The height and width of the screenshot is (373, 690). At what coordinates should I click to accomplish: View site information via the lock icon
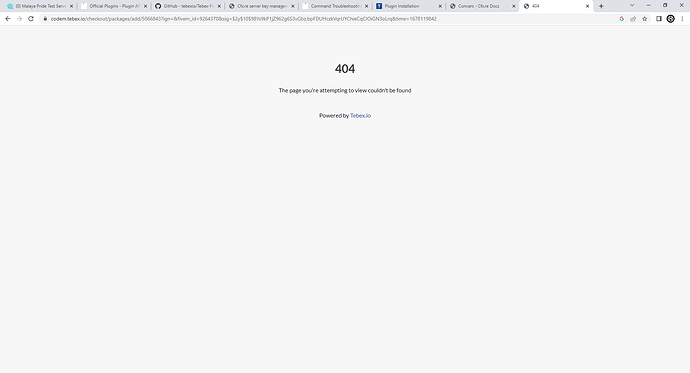(x=45, y=19)
